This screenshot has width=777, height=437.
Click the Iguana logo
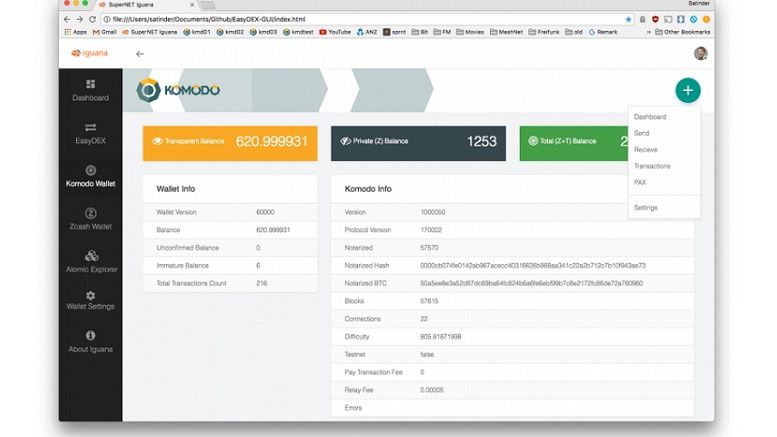(89, 53)
